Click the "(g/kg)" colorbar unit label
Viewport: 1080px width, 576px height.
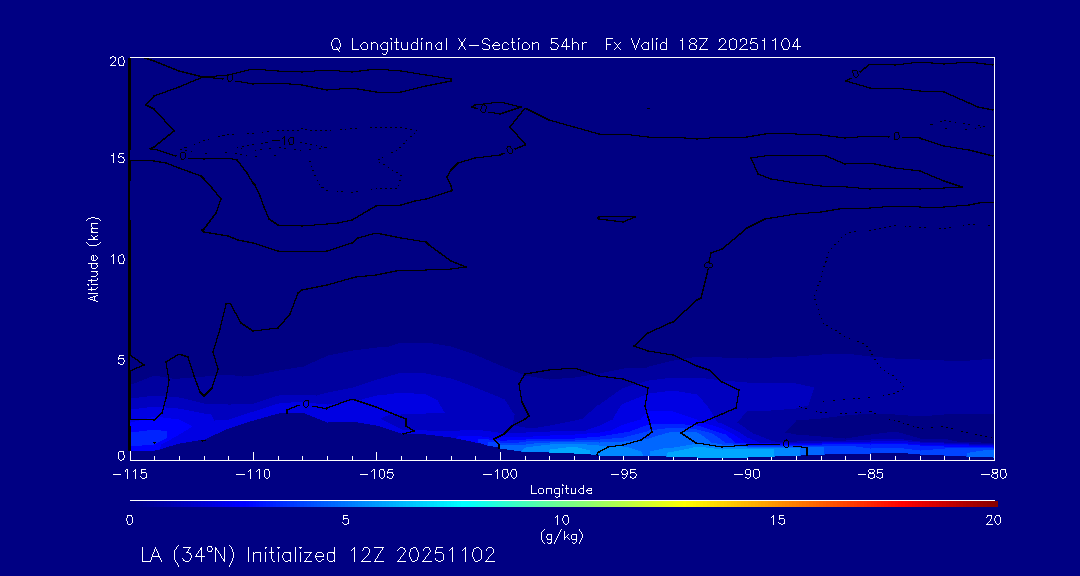[x=561, y=535]
